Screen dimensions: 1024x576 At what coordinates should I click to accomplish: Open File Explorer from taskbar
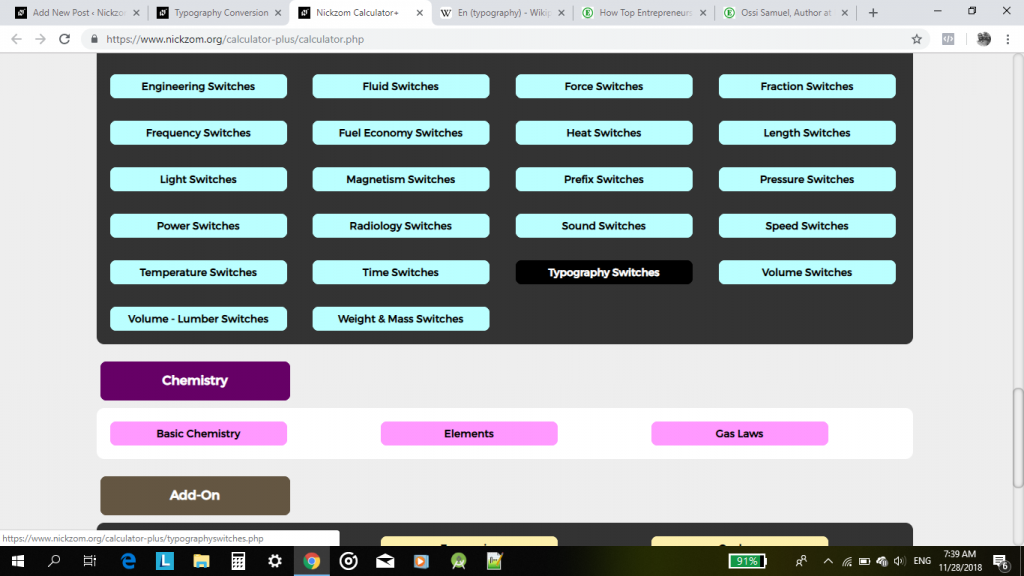tap(201, 561)
